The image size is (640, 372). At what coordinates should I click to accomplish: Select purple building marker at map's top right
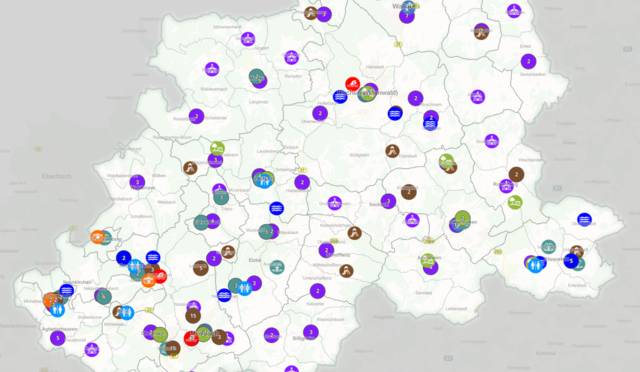514,11
